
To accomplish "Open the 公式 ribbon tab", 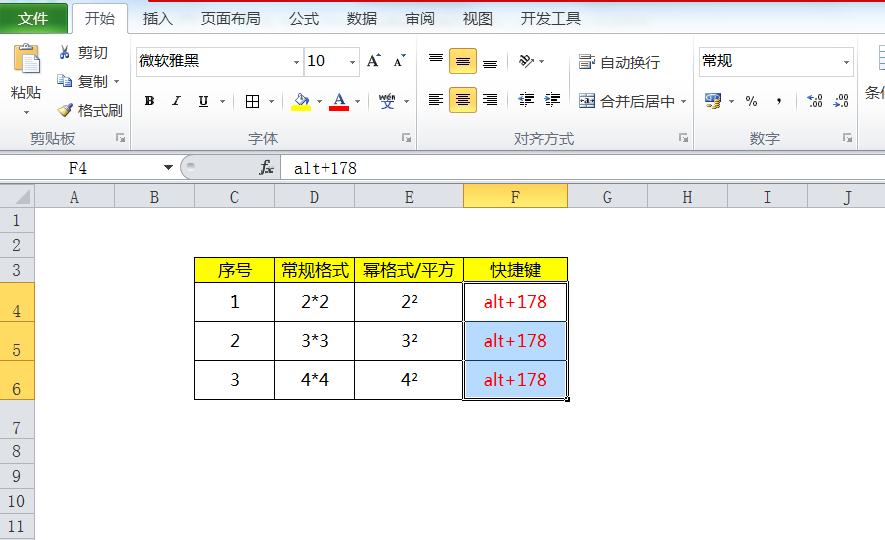I will click(x=304, y=19).
